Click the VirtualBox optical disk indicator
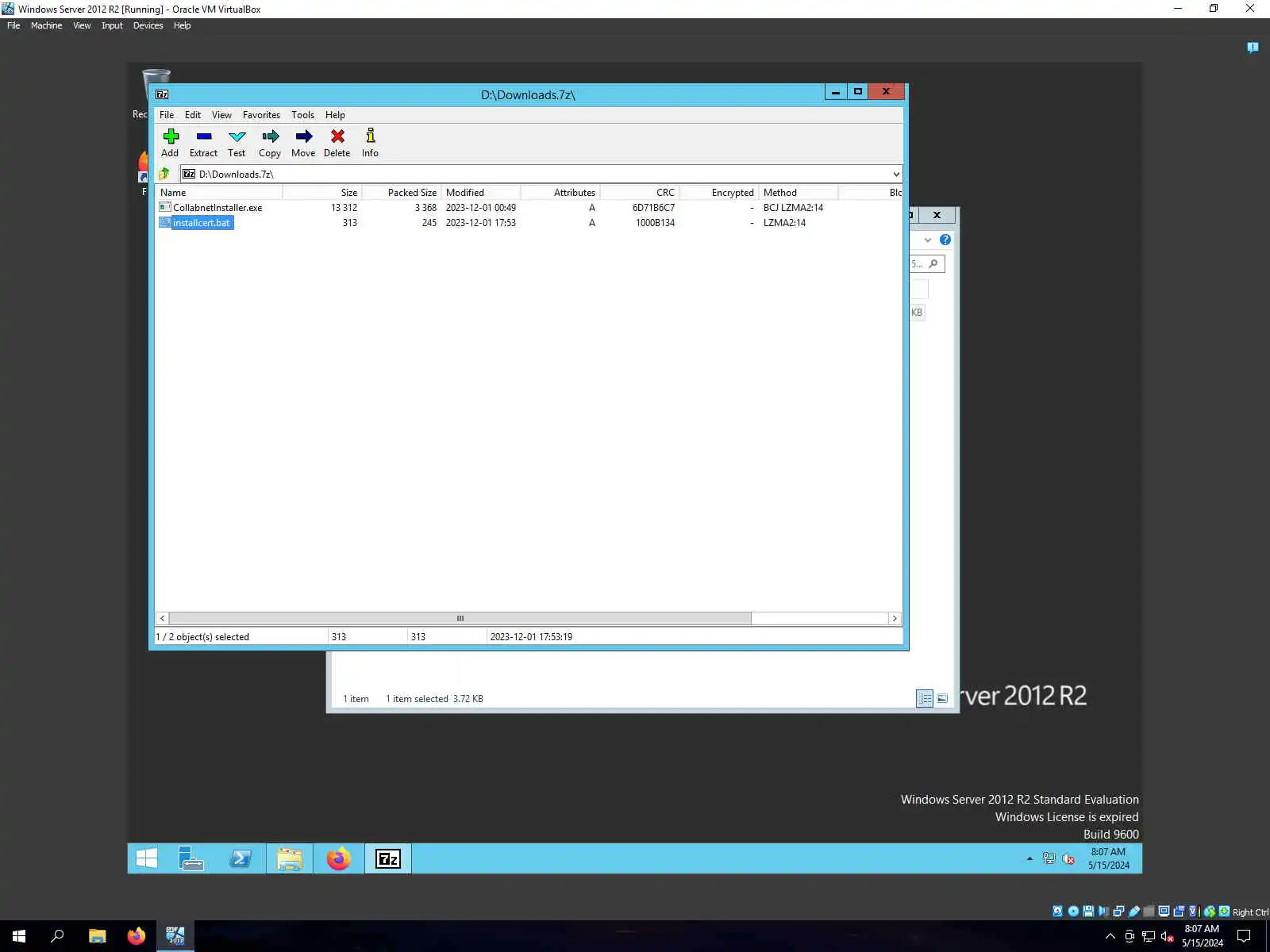Viewport: 1270px width, 952px height. (x=1073, y=912)
